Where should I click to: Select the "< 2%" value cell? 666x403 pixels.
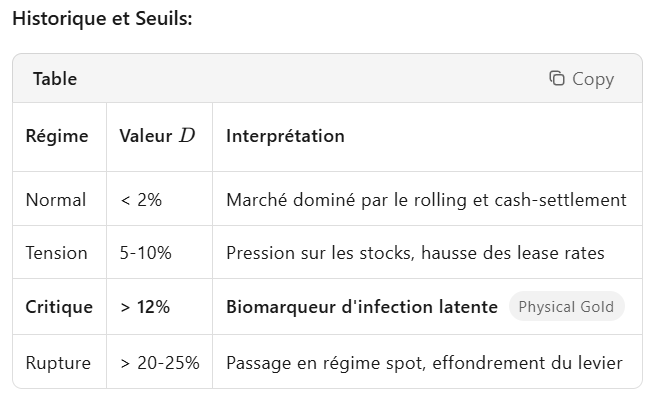click(141, 200)
